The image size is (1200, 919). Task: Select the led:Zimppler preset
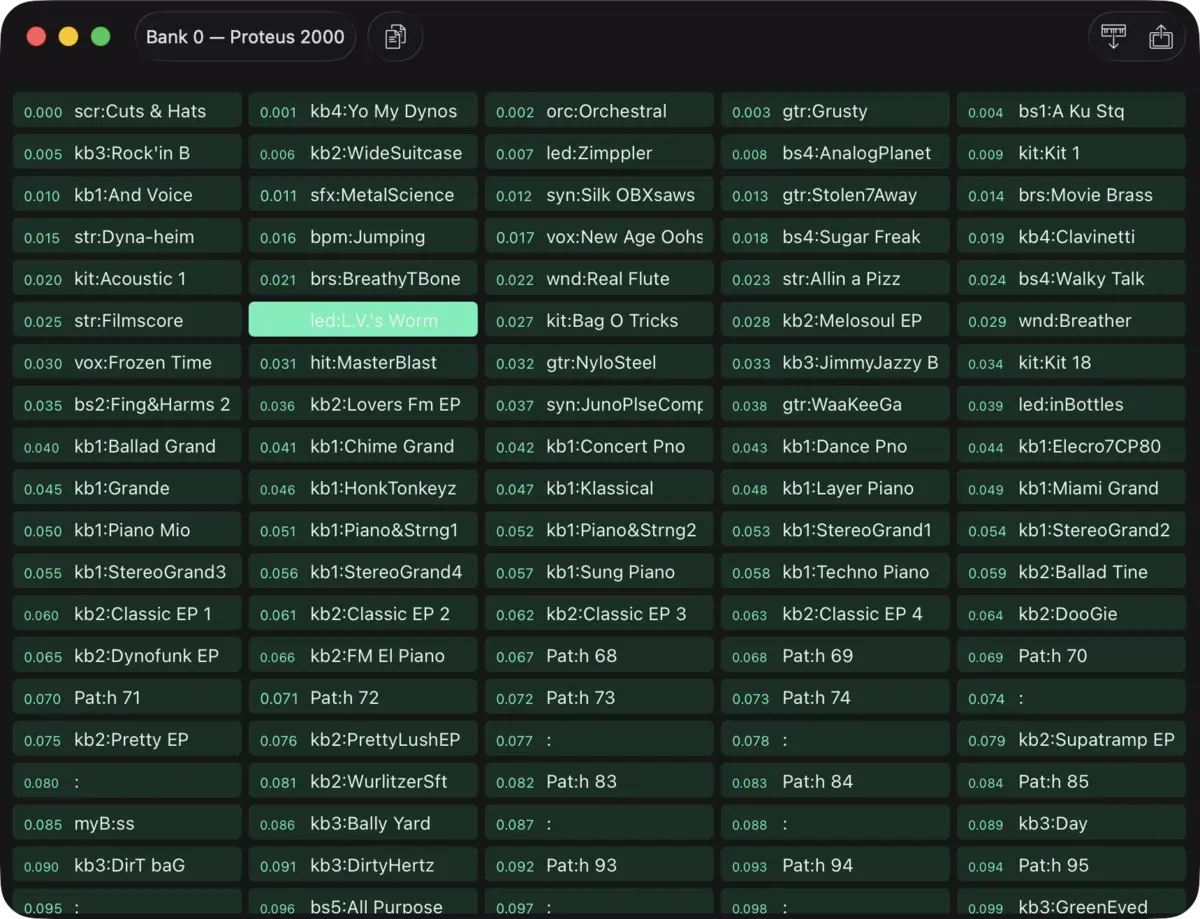point(599,153)
